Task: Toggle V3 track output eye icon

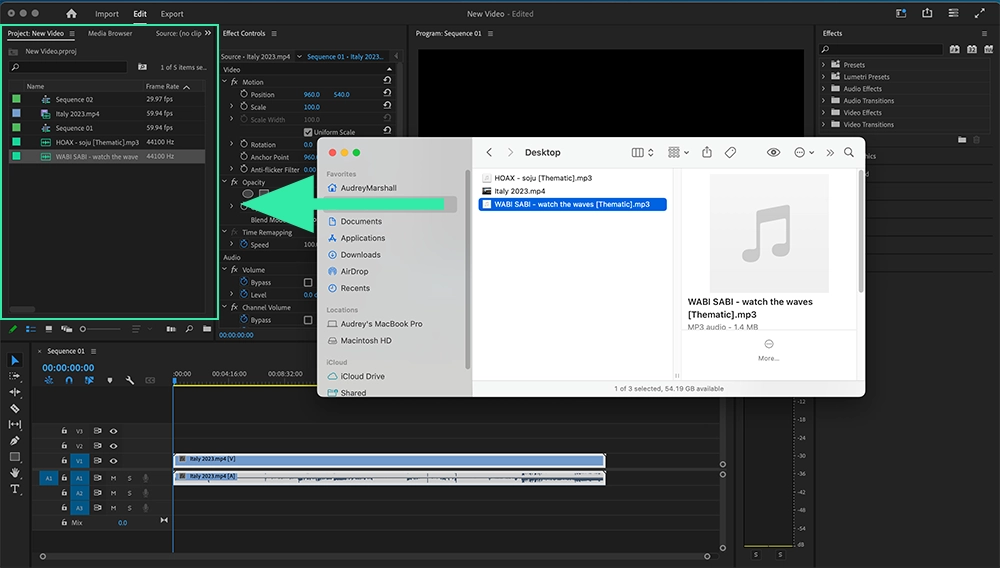Action: tap(114, 431)
